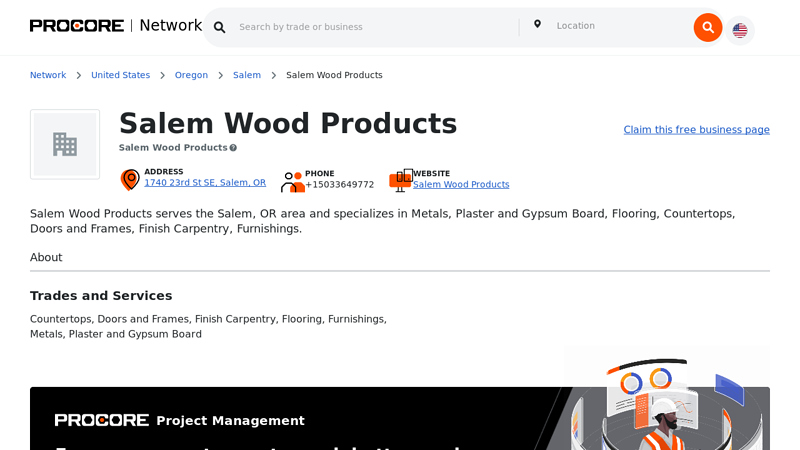
Task: Click the magnifier icon in search bar
Action: (x=219, y=28)
